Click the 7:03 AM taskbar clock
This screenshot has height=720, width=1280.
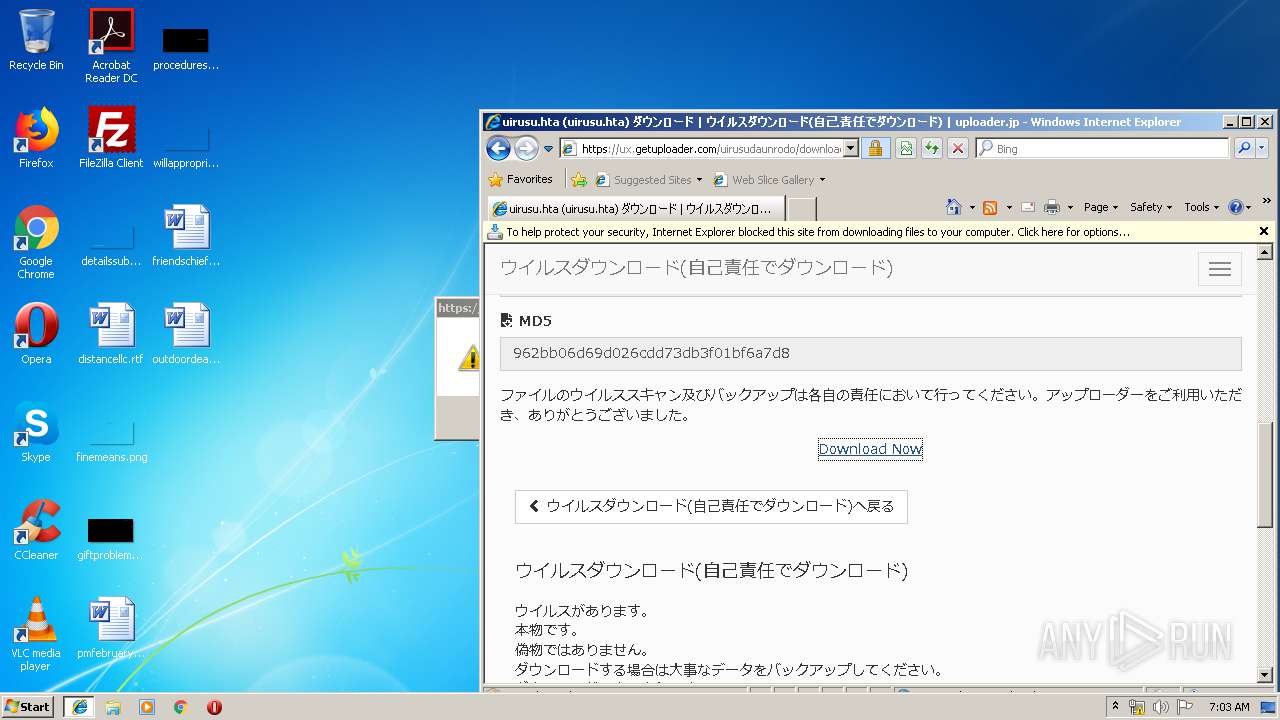coord(1229,707)
